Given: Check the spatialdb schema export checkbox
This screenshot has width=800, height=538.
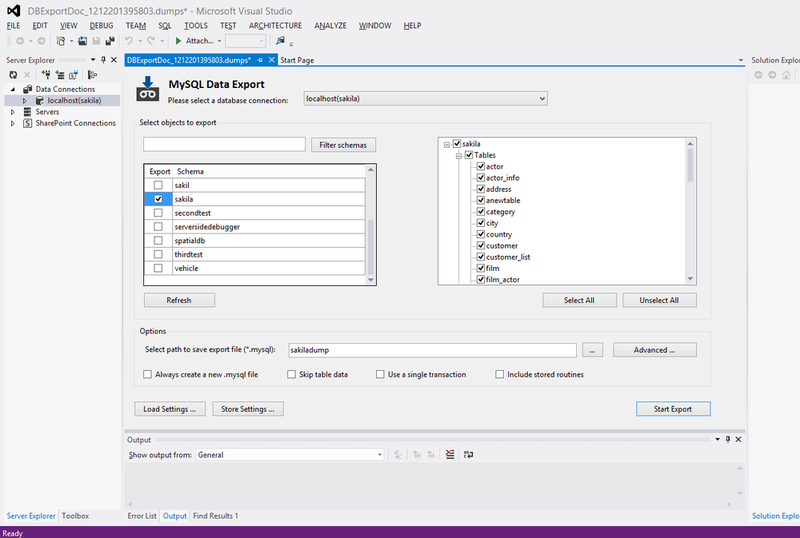Looking at the screenshot, I should point(158,240).
